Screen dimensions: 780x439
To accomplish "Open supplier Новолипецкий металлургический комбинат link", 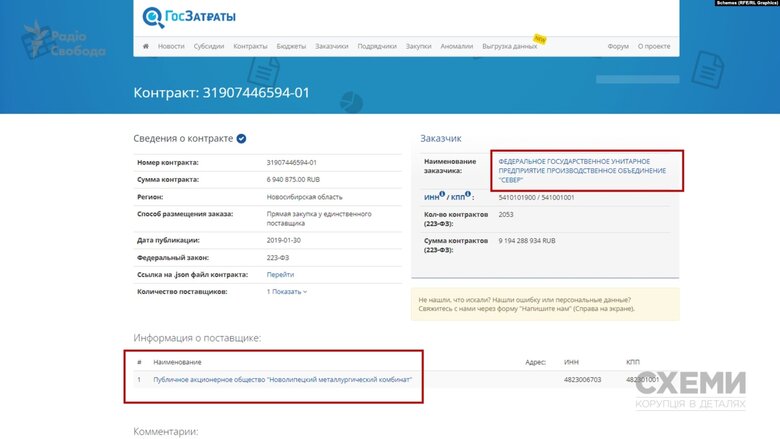I will [283, 379].
